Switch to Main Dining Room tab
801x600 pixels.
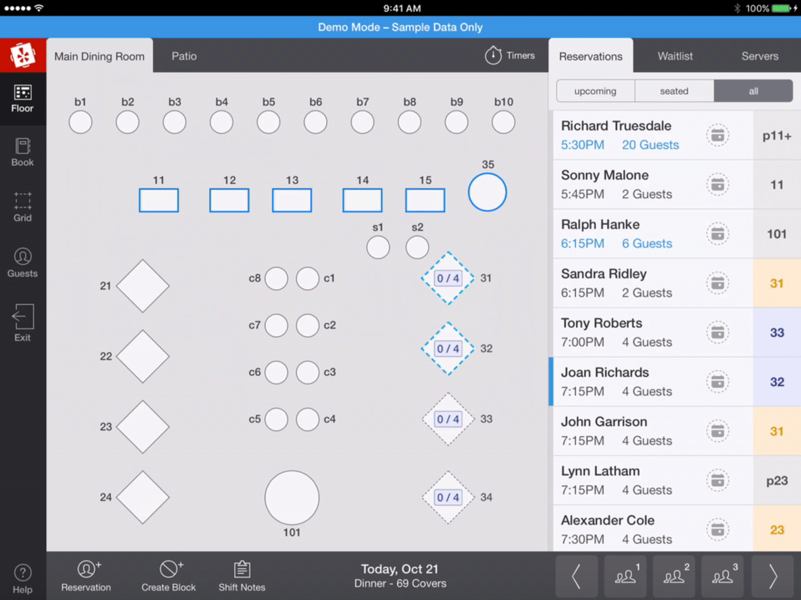click(100, 56)
